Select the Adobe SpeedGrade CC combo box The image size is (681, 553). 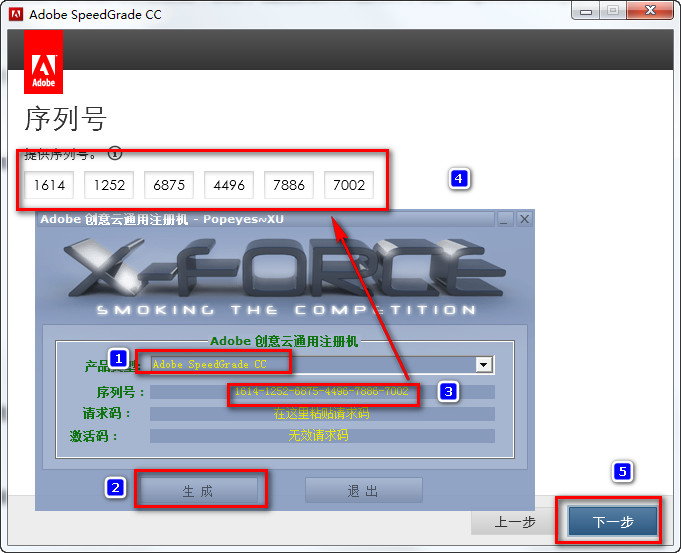point(322,364)
